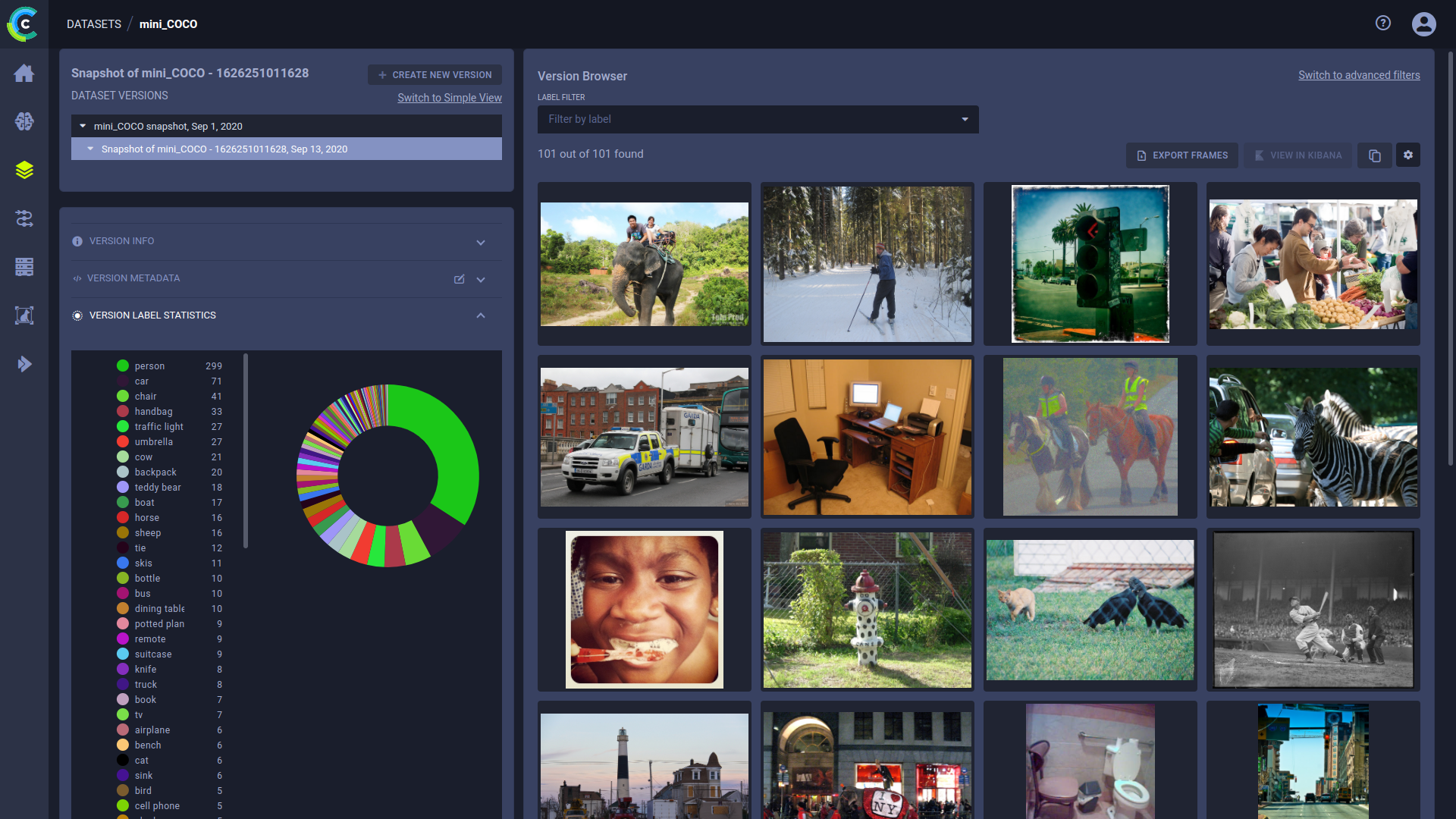Expand the Version Info section
Image resolution: width=1456 pixels, height=819 pixels.
[x=481, y=243]
